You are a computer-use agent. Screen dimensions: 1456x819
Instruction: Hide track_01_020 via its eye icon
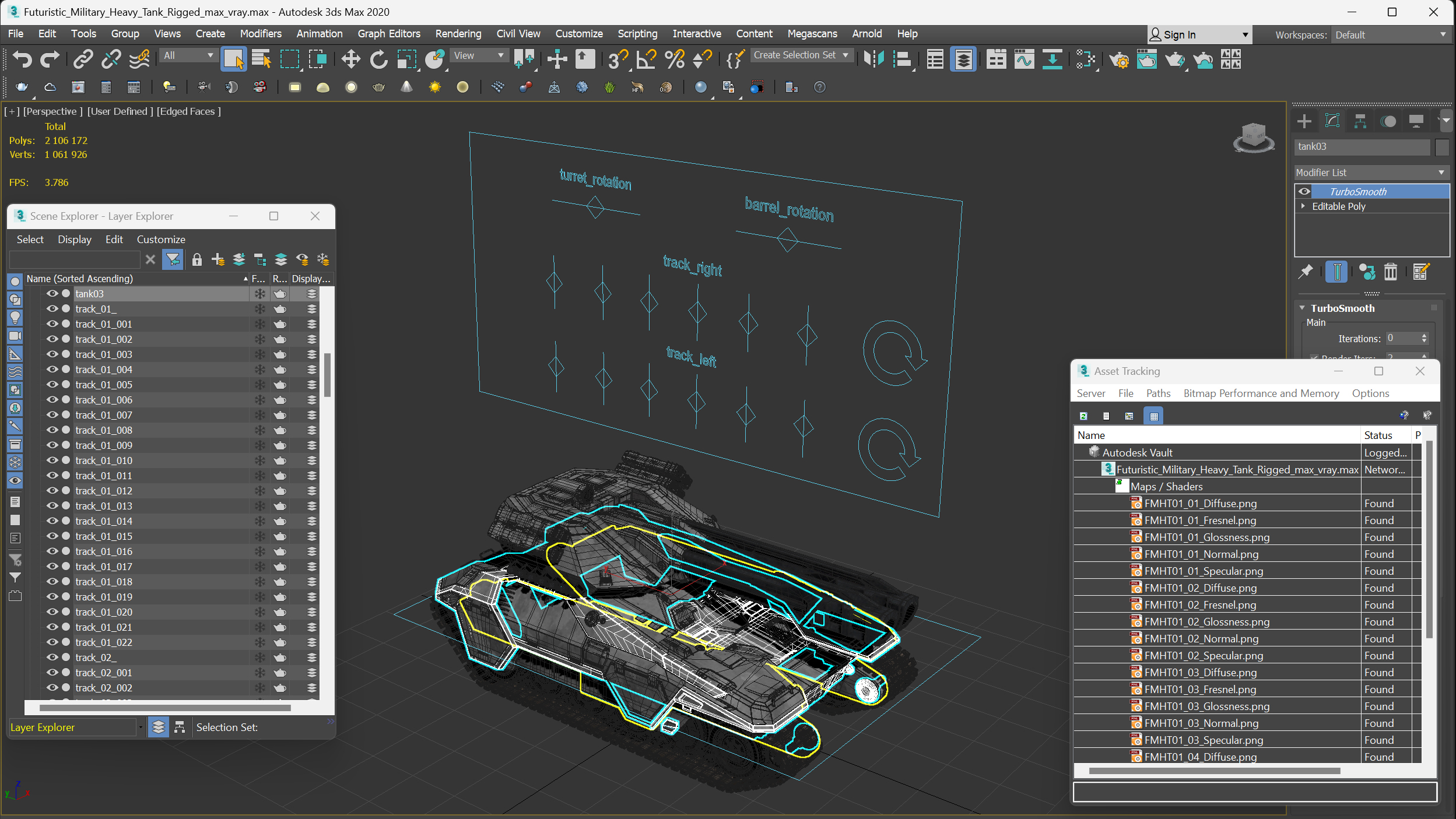(x=52, y=611)
